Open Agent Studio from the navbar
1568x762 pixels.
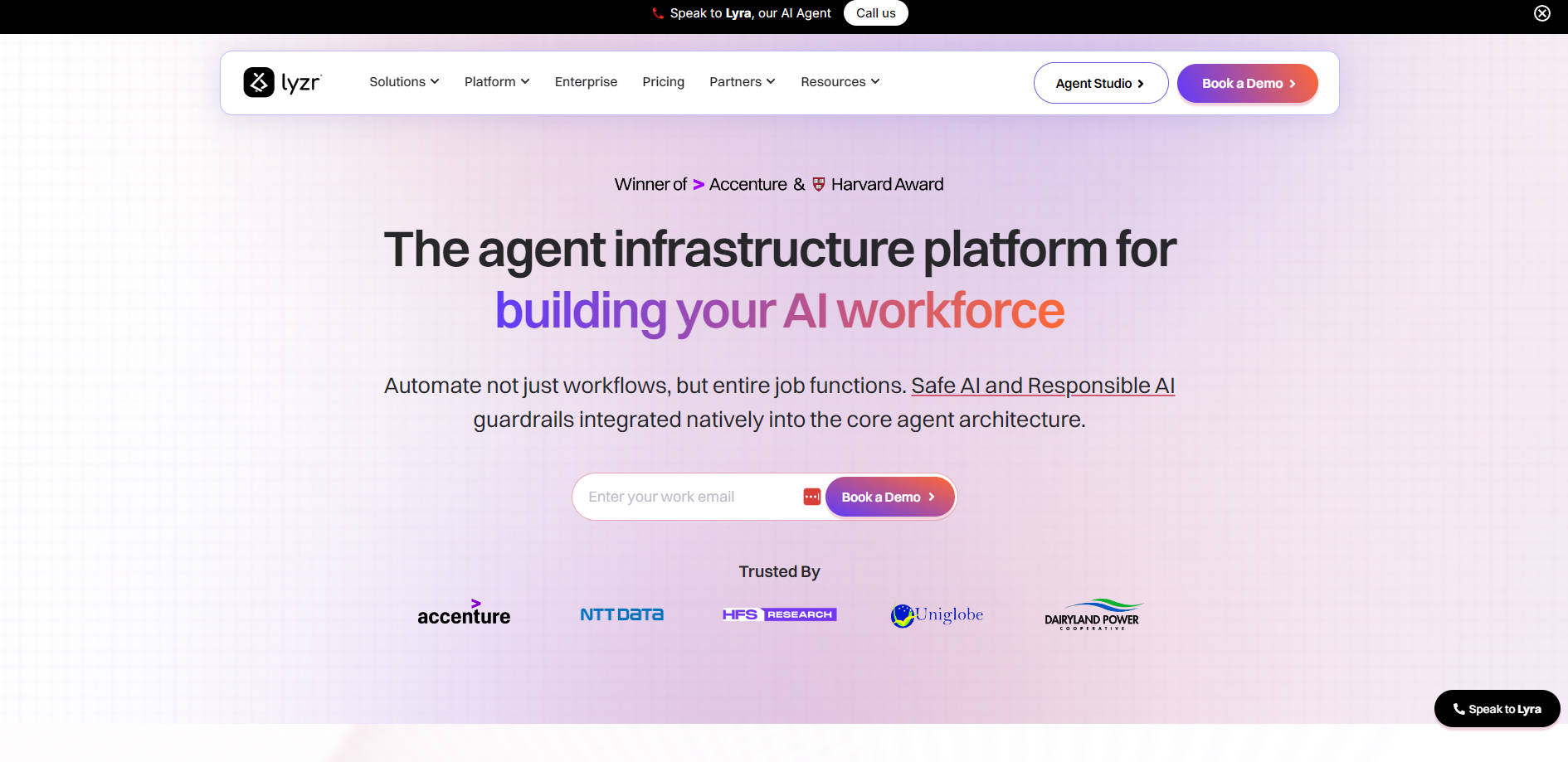[1100, 84]
